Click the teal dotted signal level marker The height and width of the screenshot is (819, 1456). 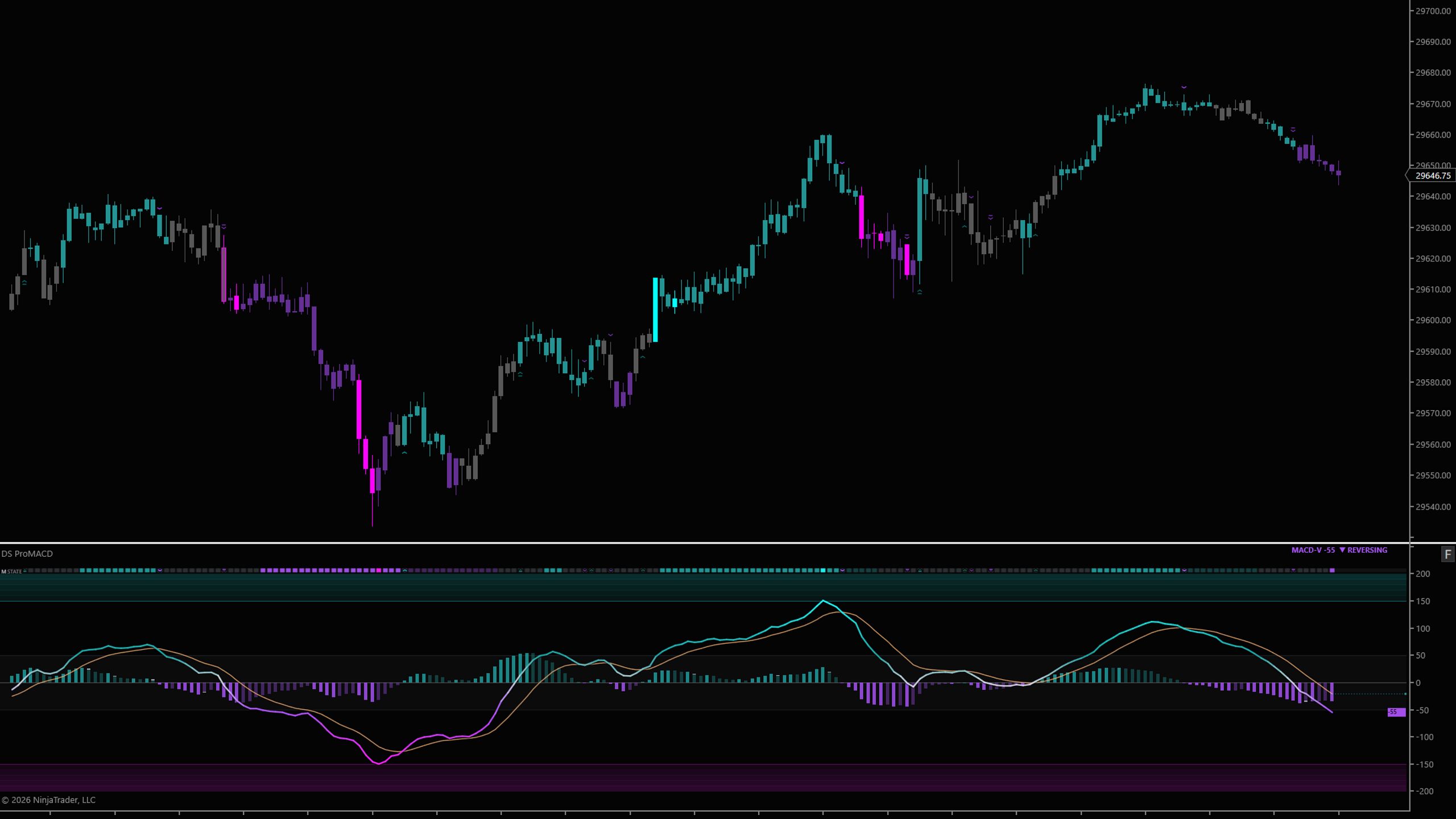pyautogui.click(x=1371, y=694)
